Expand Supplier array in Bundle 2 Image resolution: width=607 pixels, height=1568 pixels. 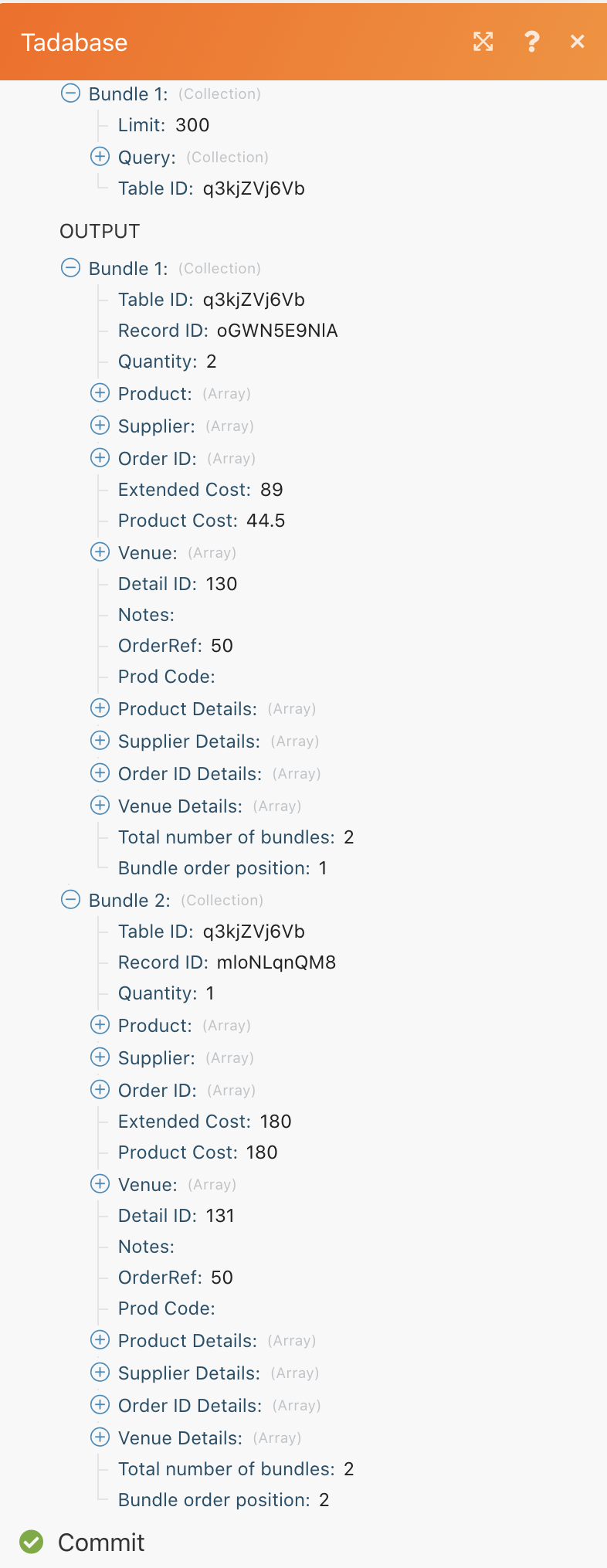tap(100, 1057)
